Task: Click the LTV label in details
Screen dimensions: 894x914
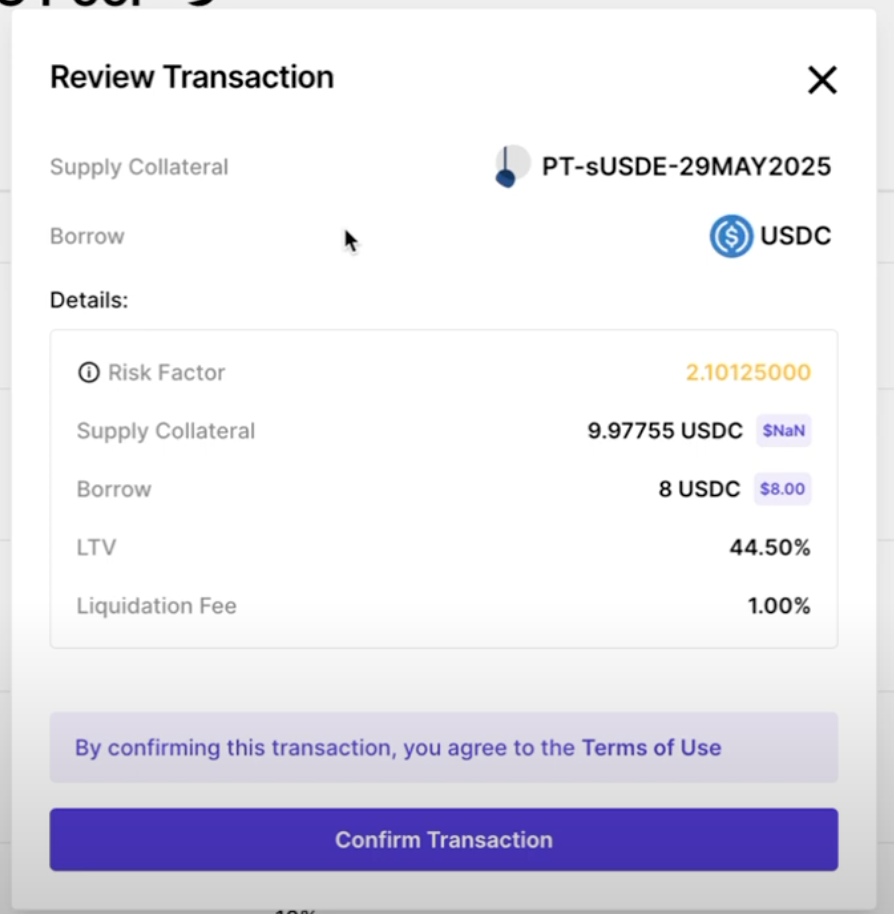Action: 97,547
